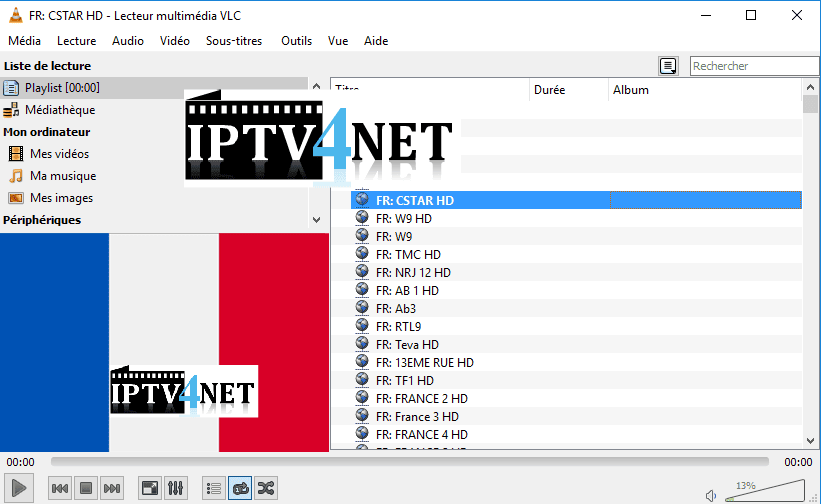The width and height of the screenshot is (821, 504).
Task: Open Mes vidéos in the sidebar
Action: click(59, 154)
